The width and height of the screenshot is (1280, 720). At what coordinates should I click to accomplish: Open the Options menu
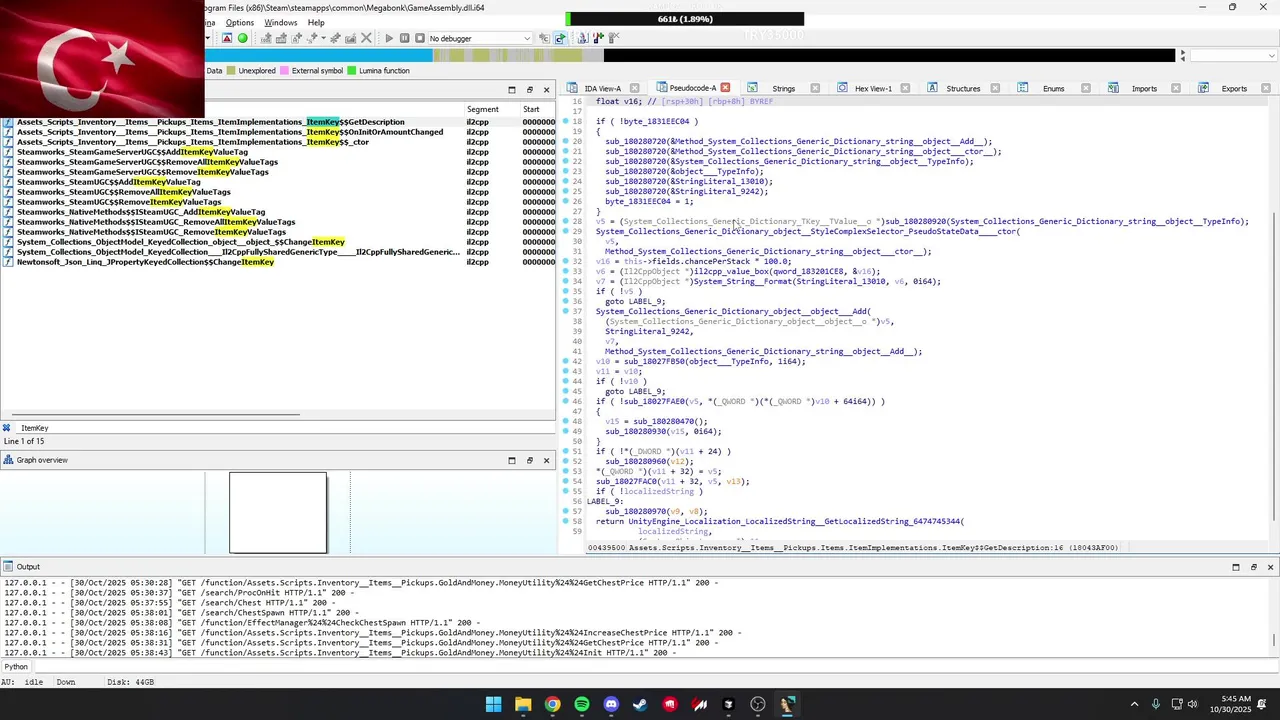pyautogui.click(x=240, y=22)
